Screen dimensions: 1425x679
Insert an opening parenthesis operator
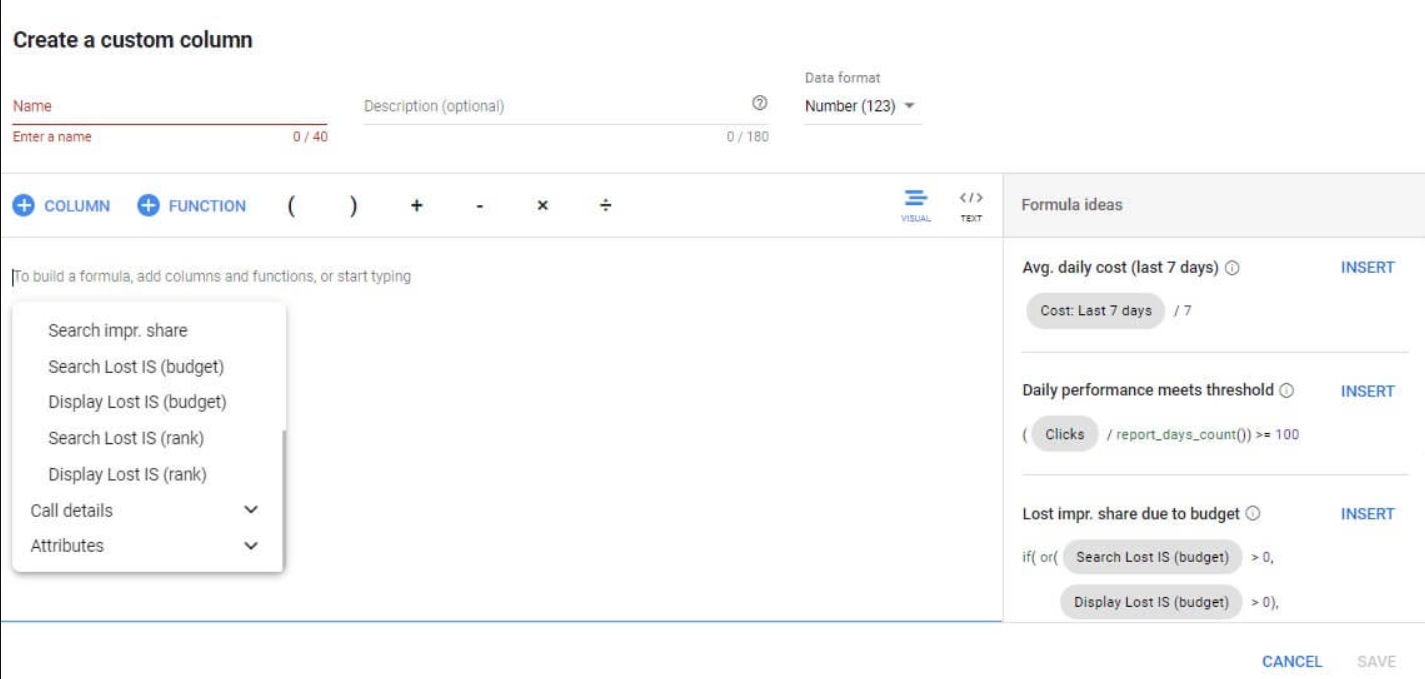[x=290, y=206]
